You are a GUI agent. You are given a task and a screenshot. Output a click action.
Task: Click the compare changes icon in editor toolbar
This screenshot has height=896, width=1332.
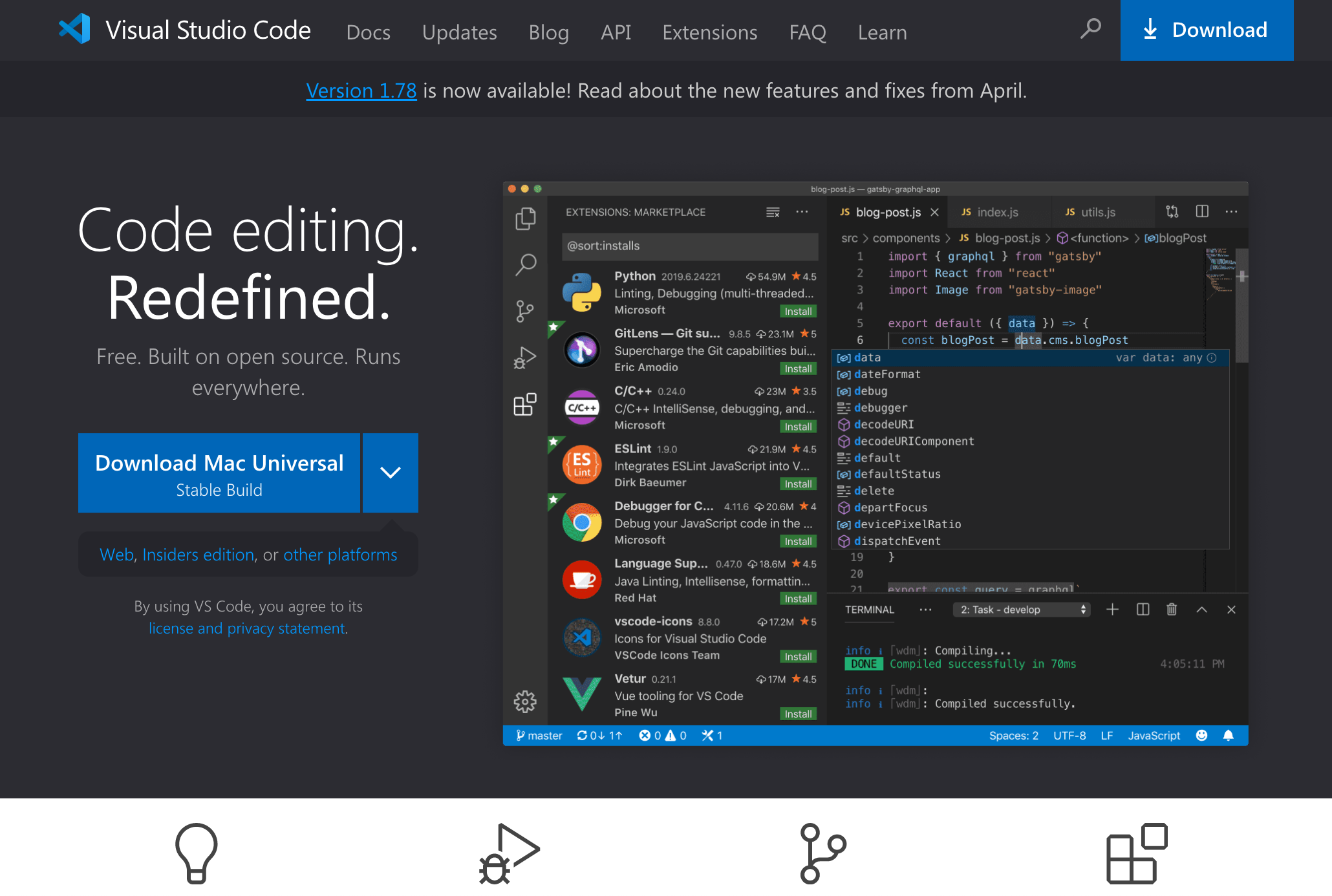(1172, 211)
